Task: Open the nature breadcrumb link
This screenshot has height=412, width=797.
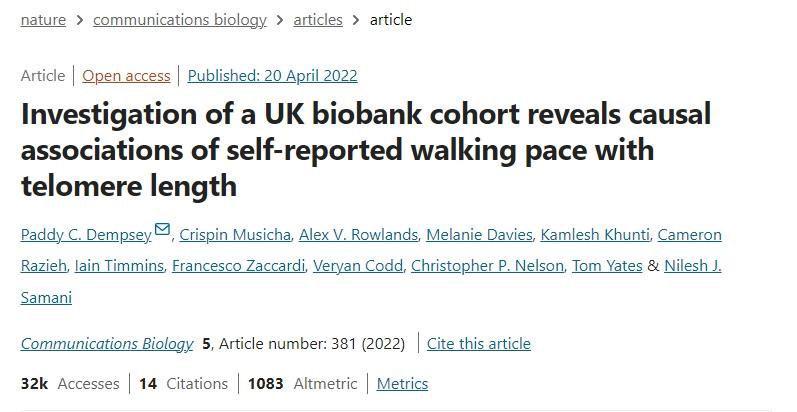Action: (43, 20)
